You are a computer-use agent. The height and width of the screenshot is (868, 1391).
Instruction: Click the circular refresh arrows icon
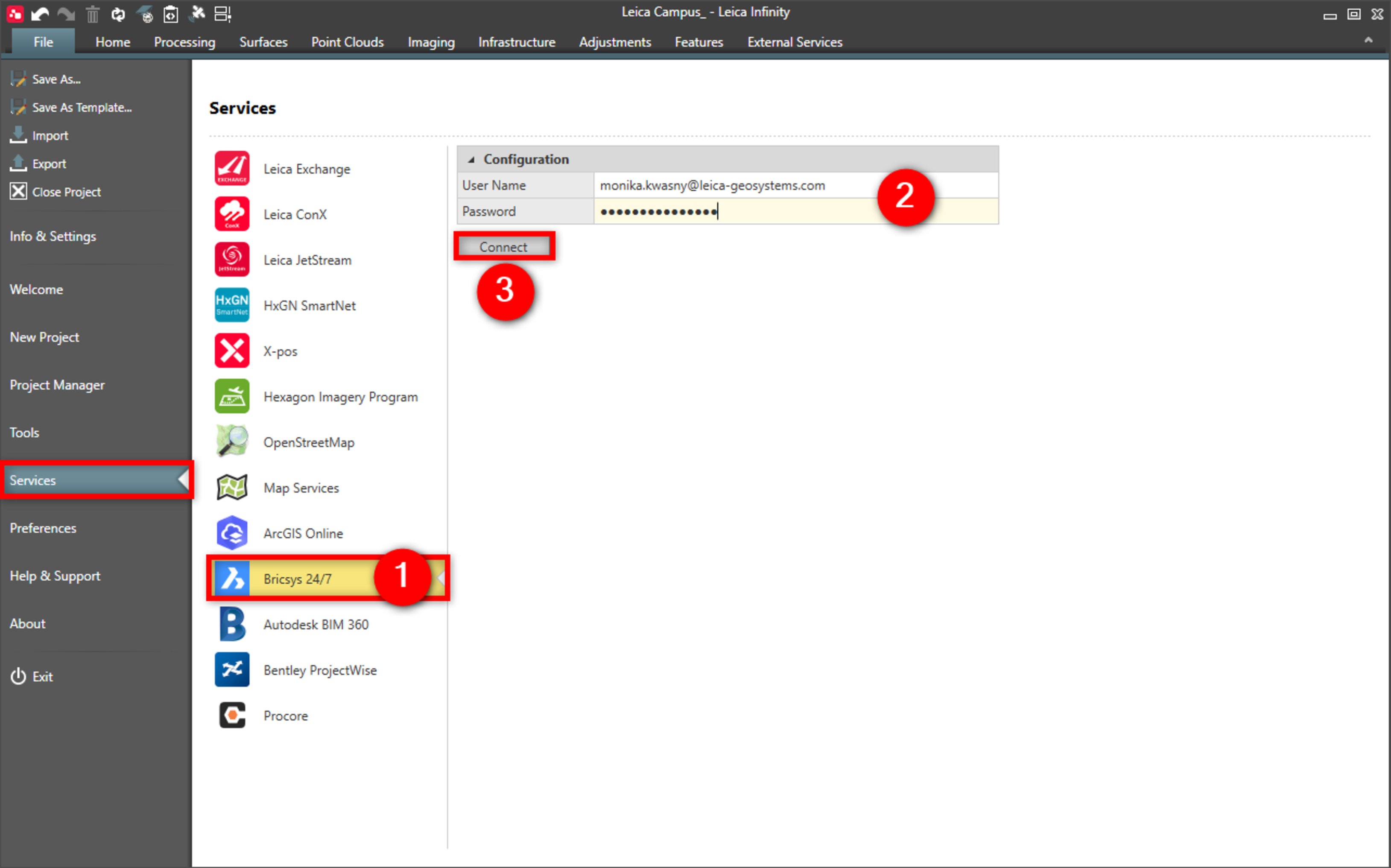tap(118, 14)
